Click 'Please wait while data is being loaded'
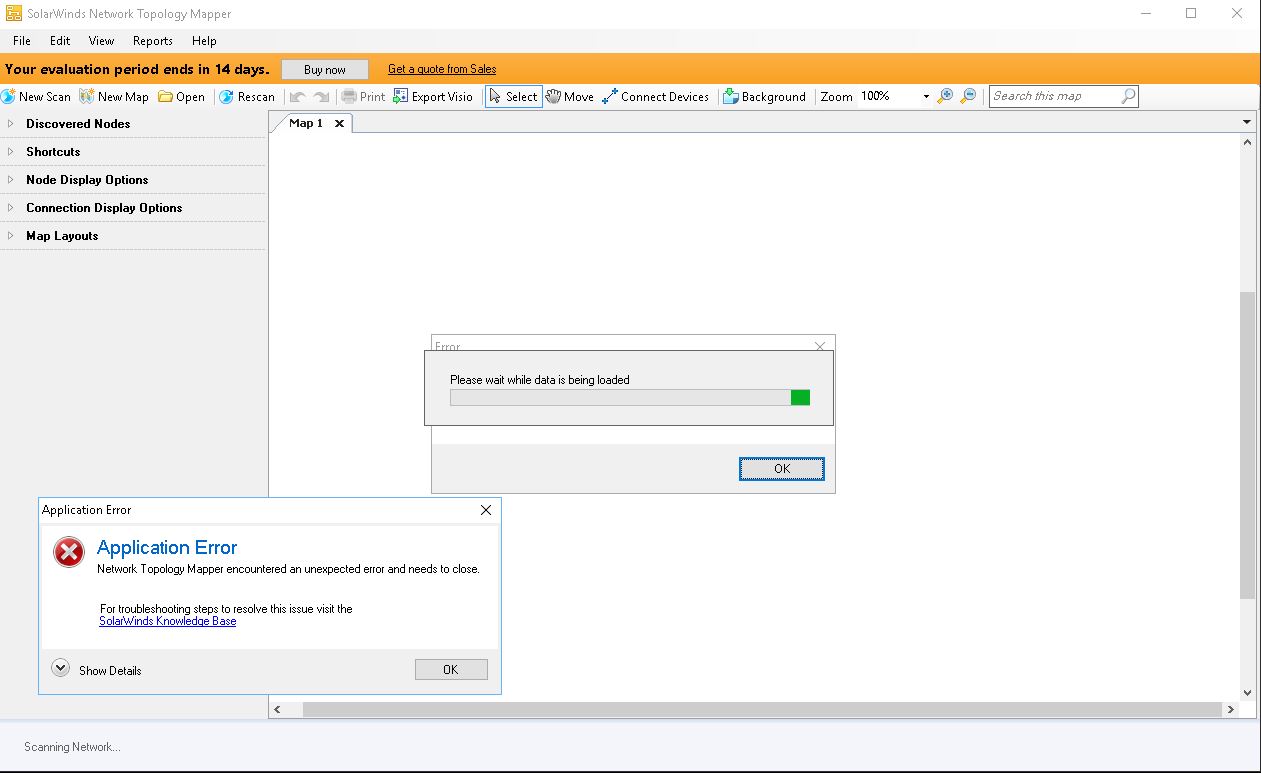 tap(540, 380)
